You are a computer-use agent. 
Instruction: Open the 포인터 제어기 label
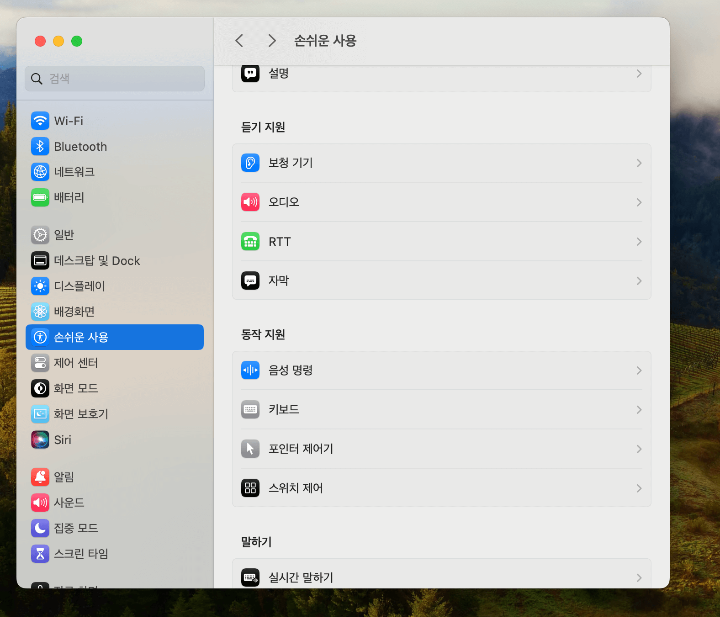click(301, 449)
